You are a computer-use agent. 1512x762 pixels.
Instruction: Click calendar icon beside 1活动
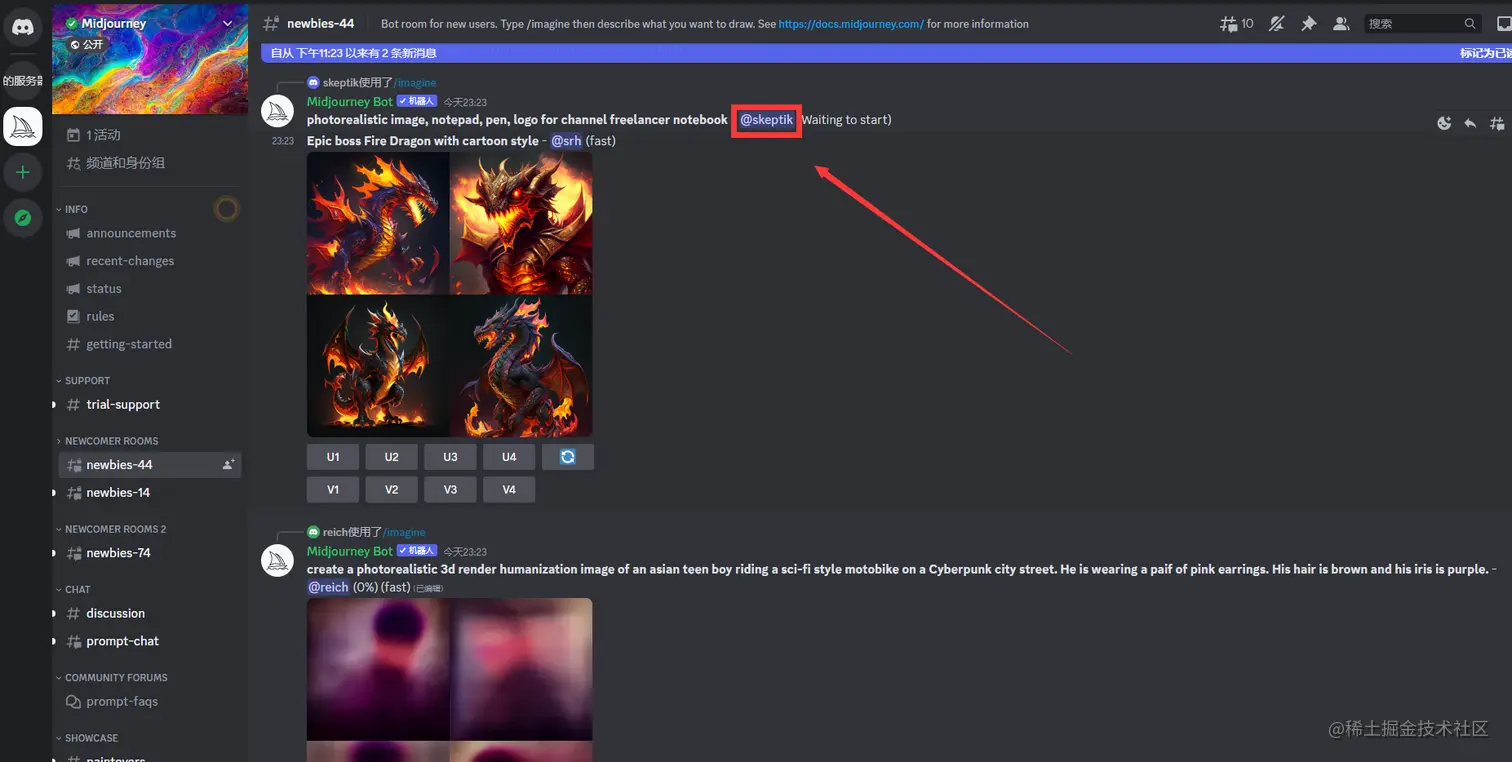[x=73, y=135]
